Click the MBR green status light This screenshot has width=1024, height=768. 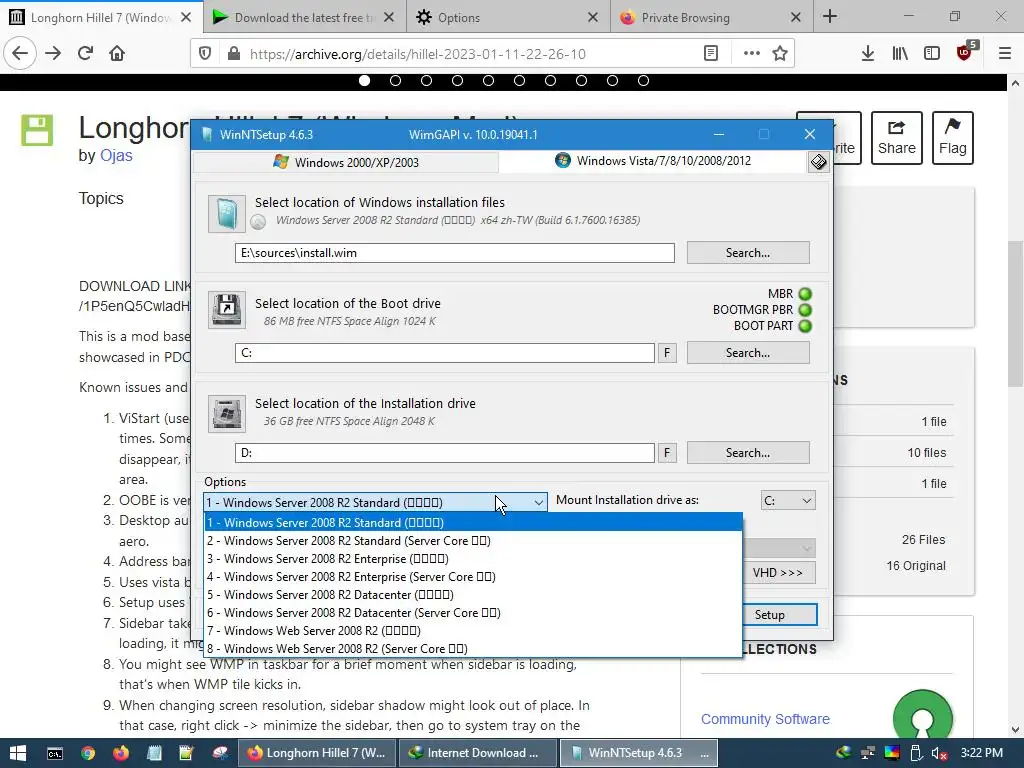[805, 294]
